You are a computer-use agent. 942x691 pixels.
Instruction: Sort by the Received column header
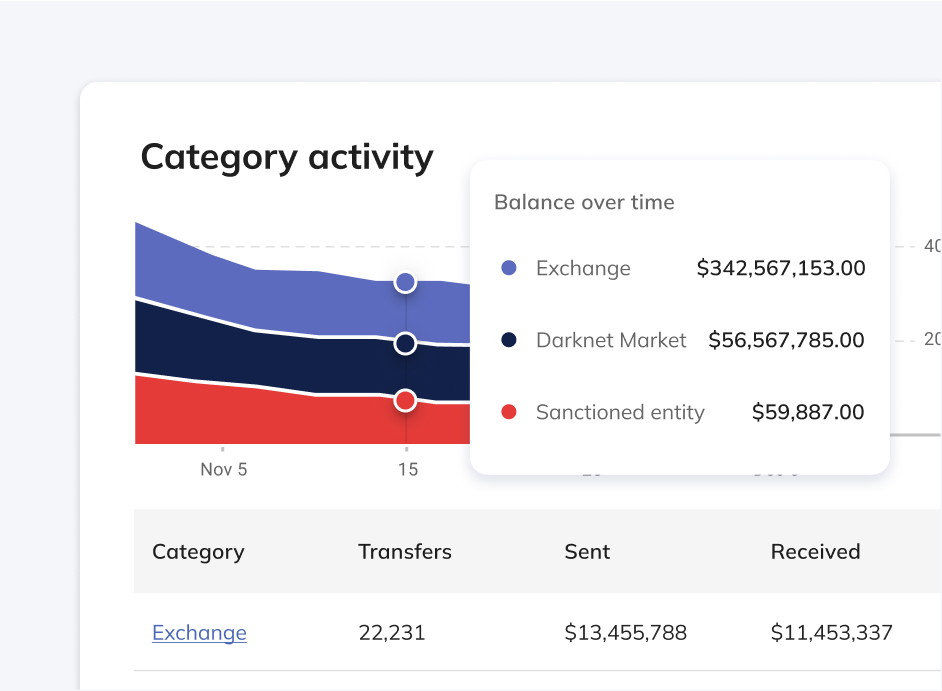click(815, 552)
